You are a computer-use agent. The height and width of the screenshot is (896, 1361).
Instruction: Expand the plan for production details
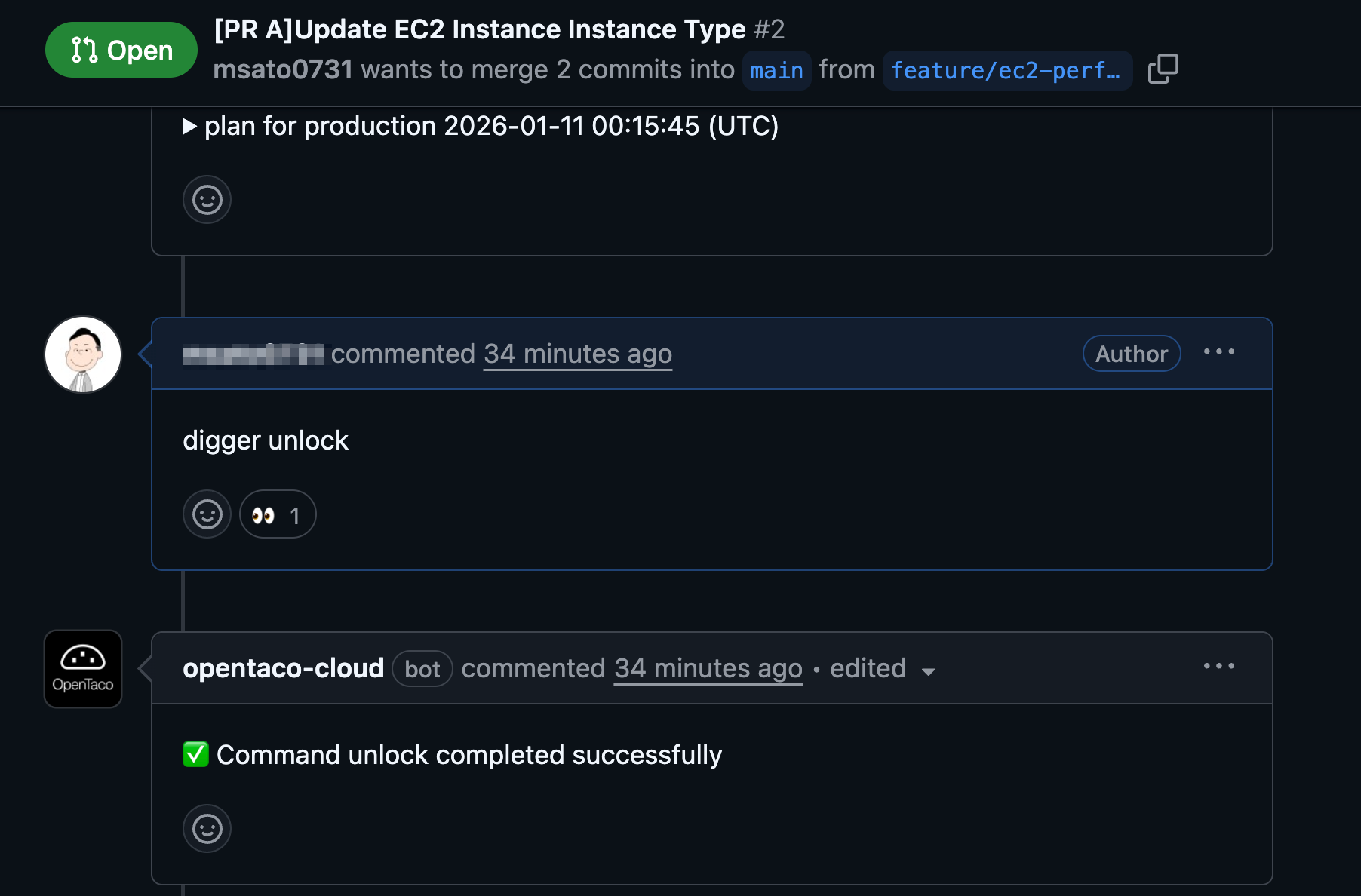coord(190,126)
